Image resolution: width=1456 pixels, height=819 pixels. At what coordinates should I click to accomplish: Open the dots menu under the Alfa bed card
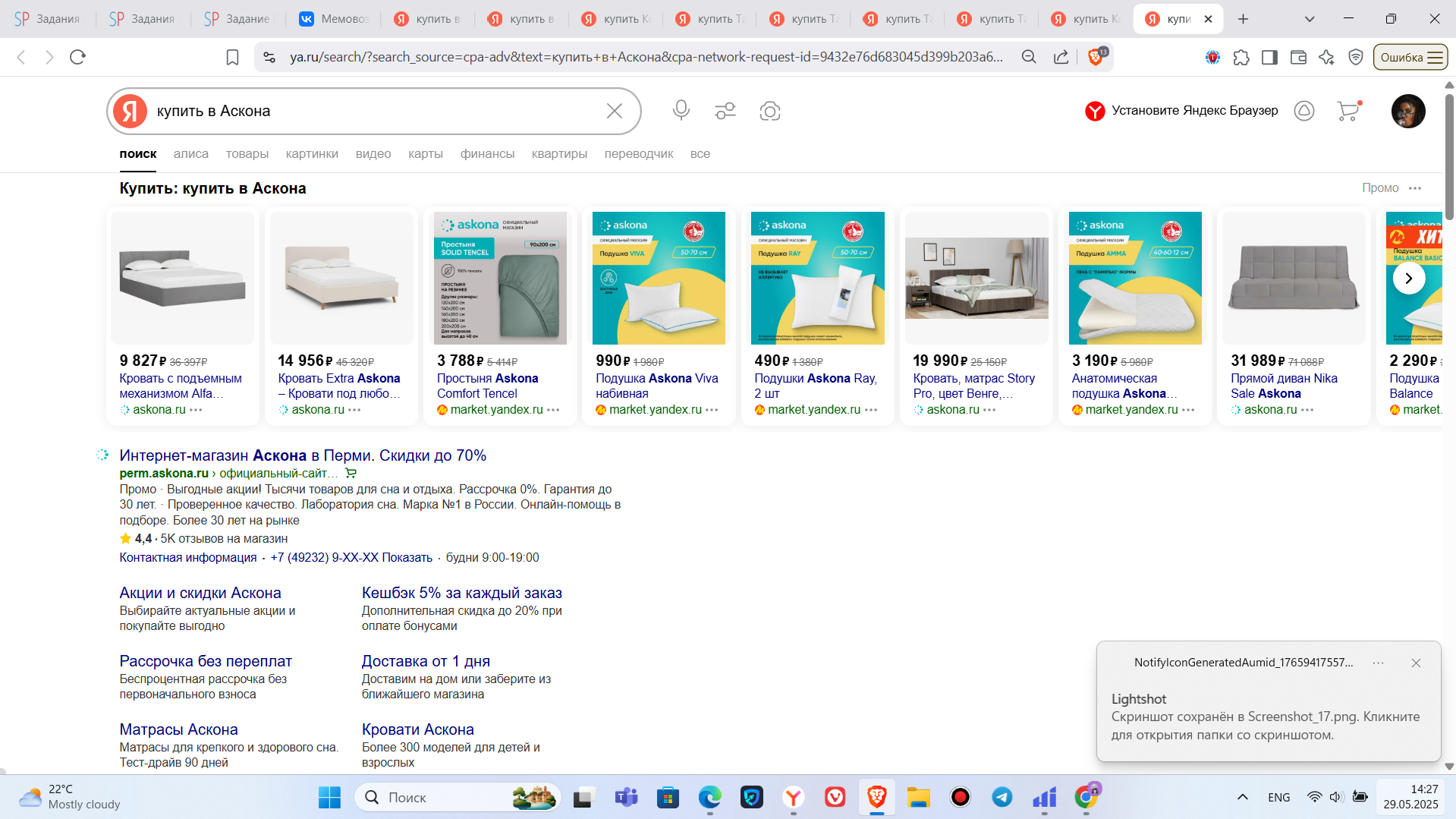(197, 410)
